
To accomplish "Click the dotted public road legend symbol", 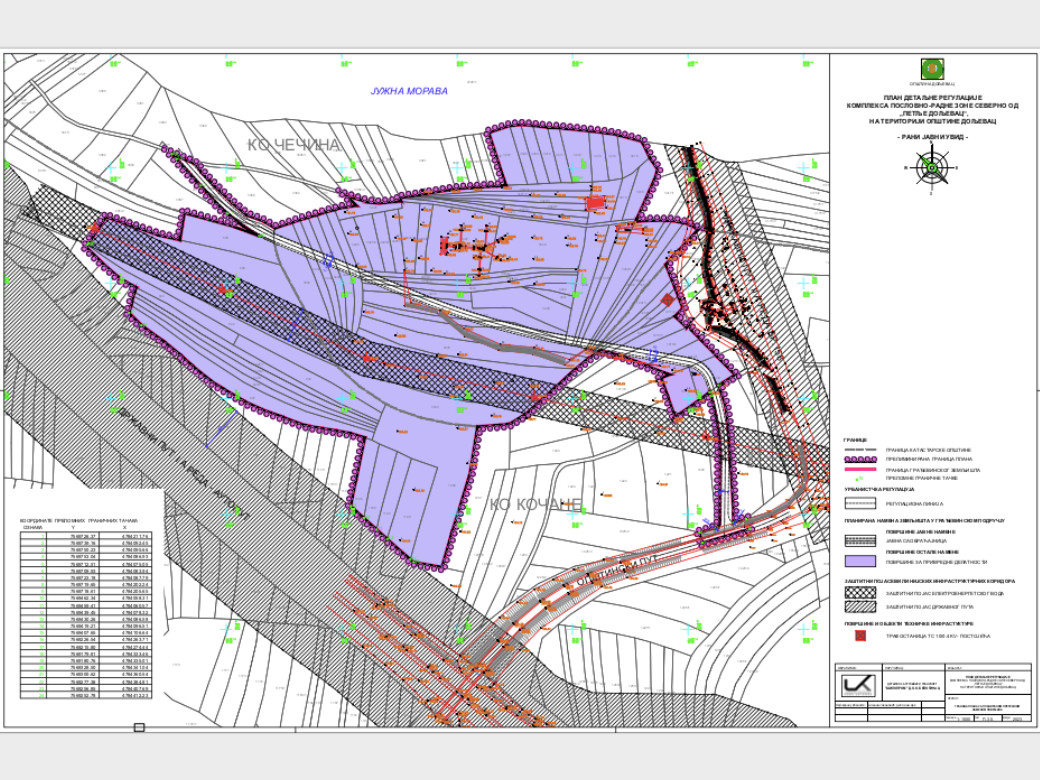I will [x=858, y=540].
